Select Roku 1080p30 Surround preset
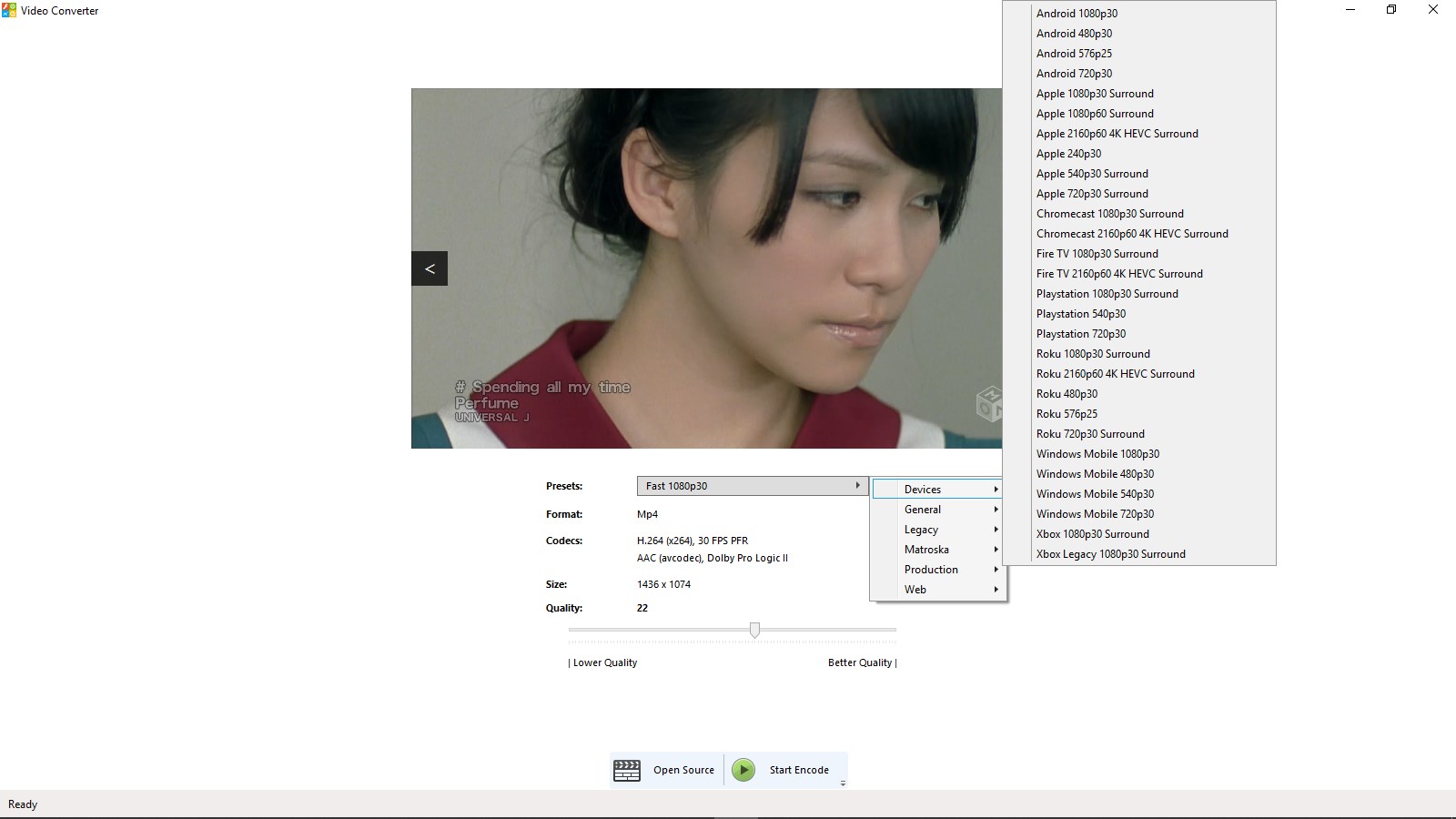 [x=1139, y=354]
